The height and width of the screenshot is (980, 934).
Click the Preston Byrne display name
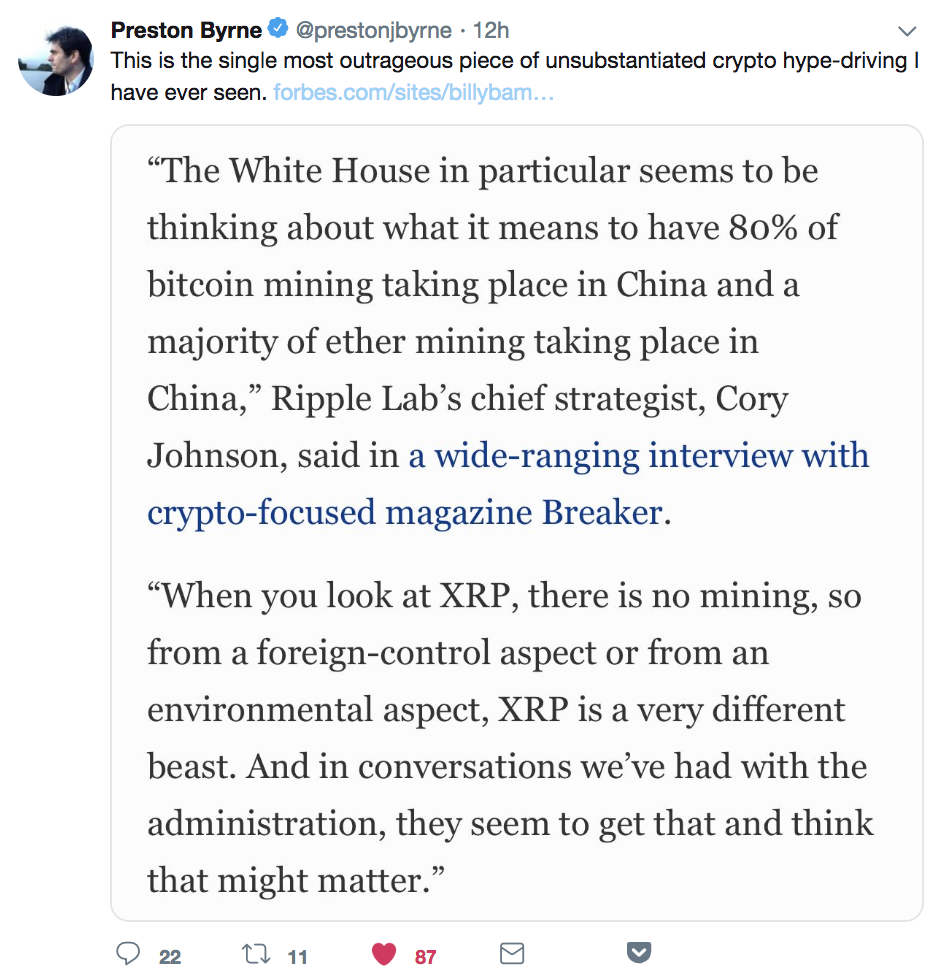point(186,30)
